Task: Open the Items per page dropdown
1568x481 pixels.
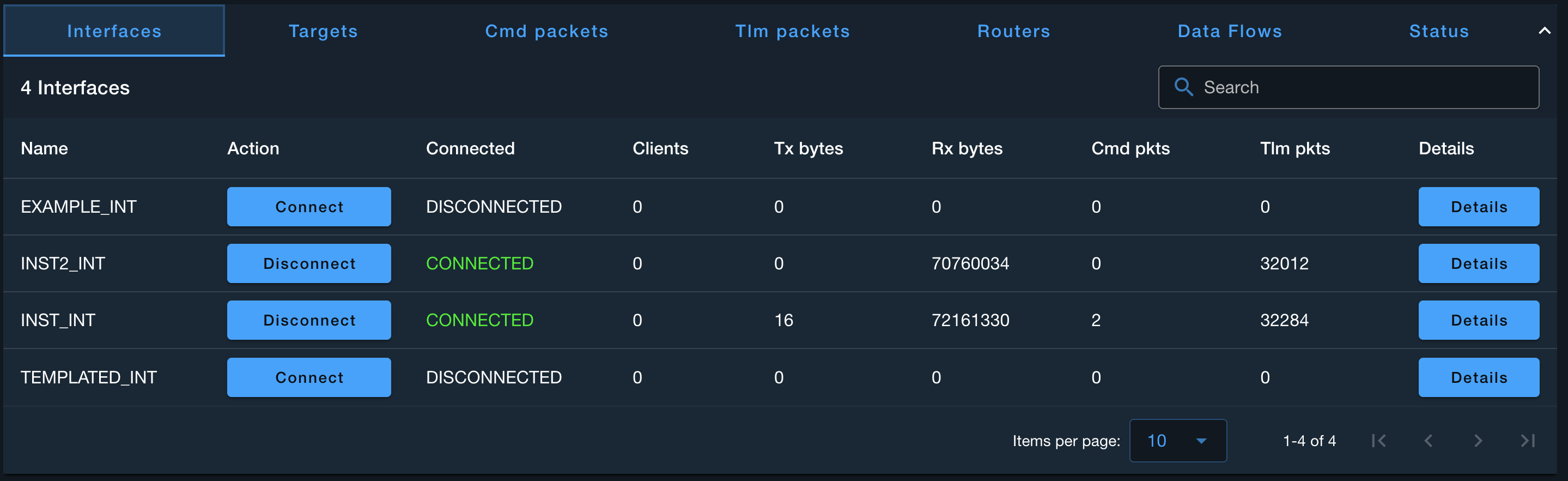Action: pyautogui.click(x=1177, y=441)
